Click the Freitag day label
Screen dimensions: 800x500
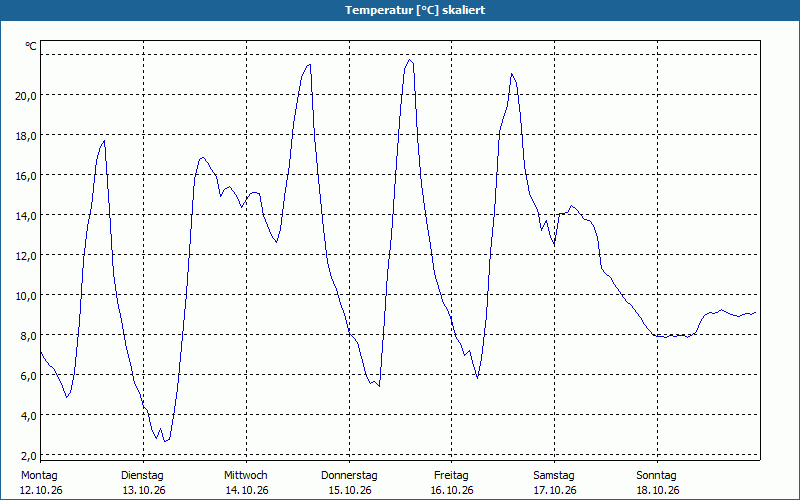(452, 476)
